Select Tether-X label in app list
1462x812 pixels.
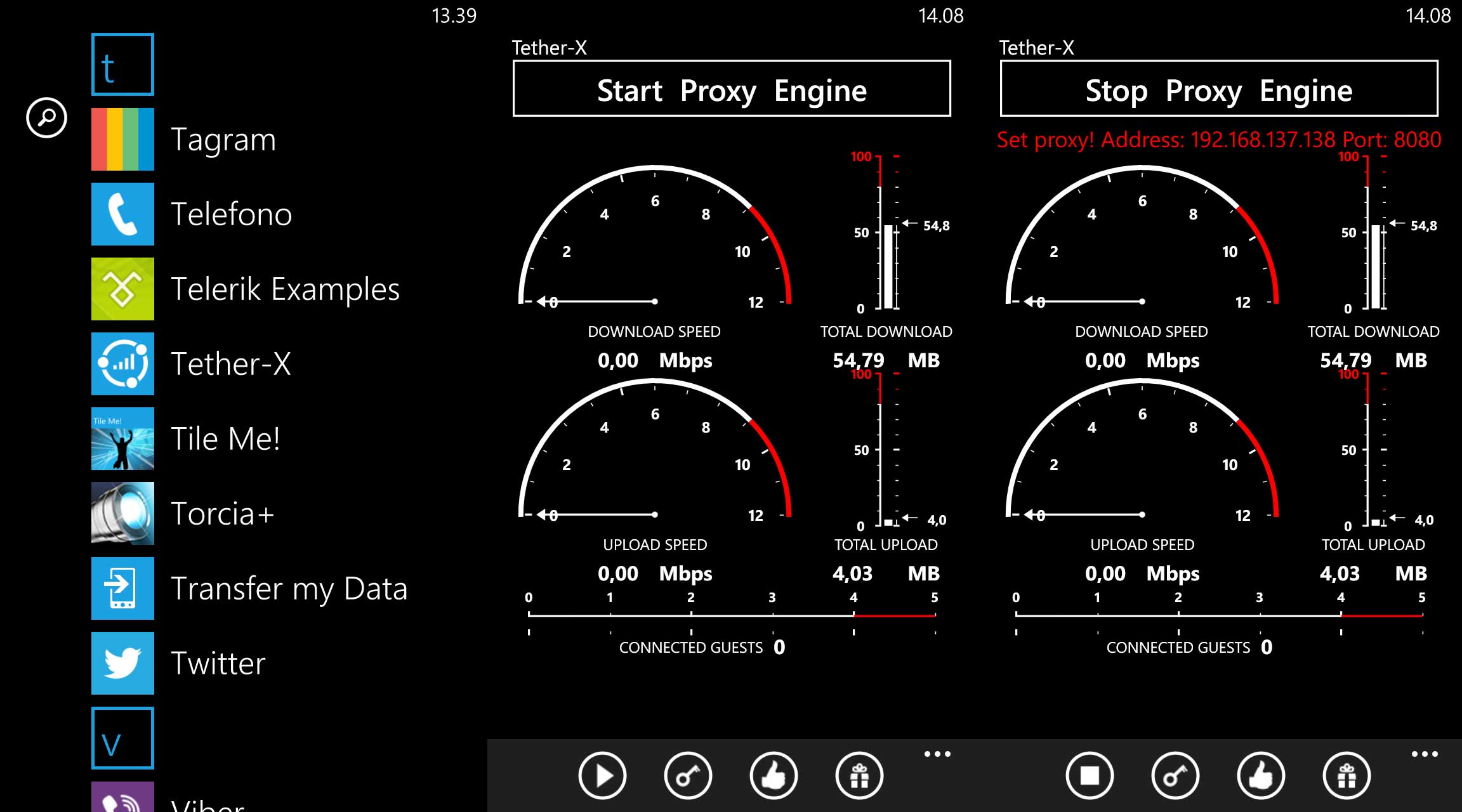231,363
